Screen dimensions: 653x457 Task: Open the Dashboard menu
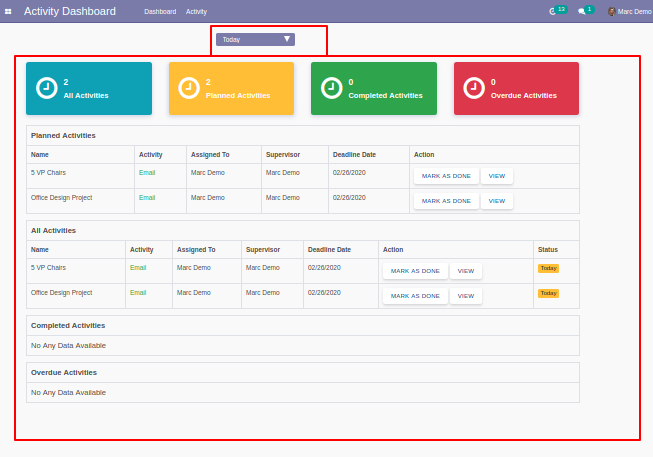click(160, 12)
